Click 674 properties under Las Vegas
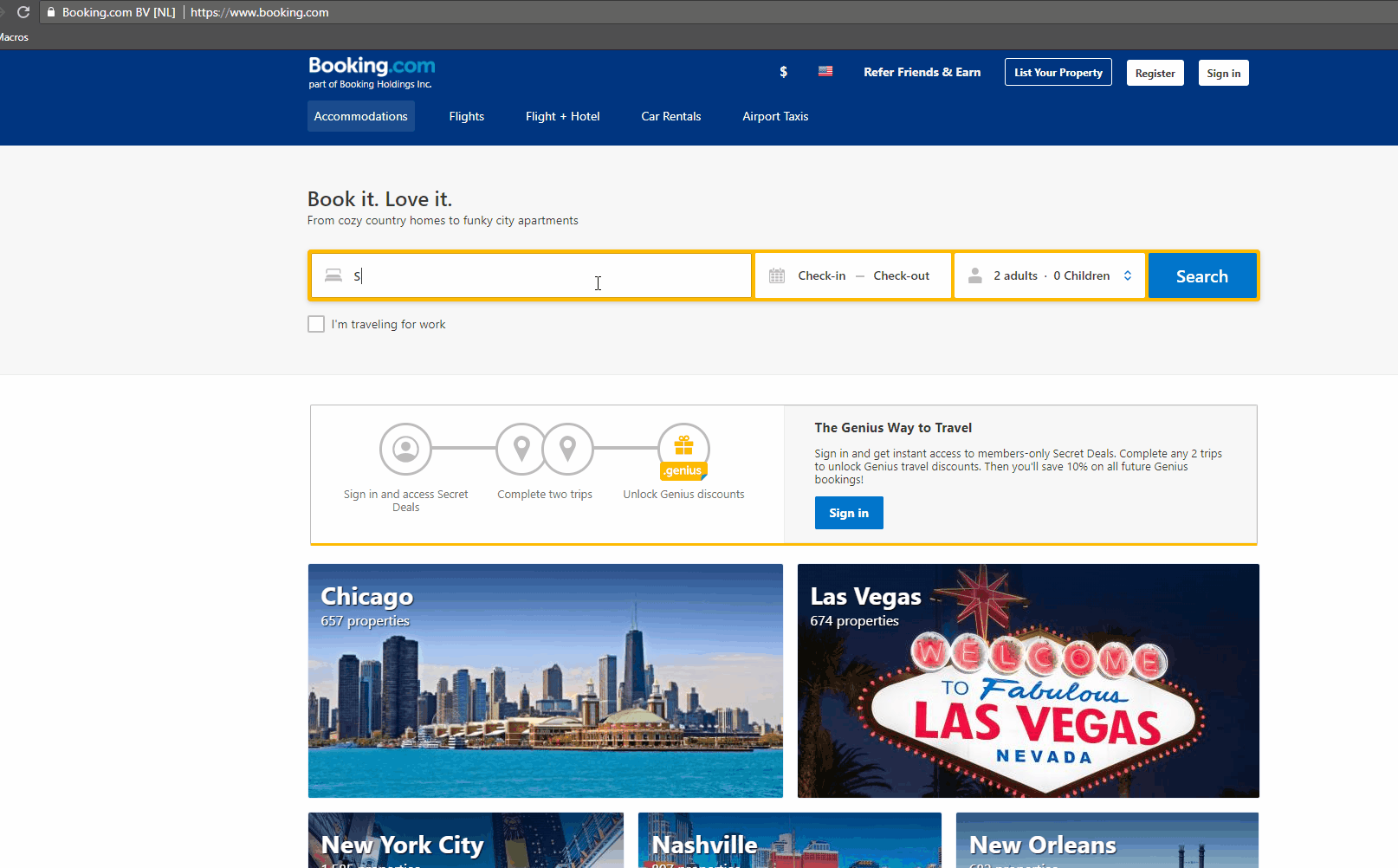1398x868 pixels. click(x=854, y=621)
